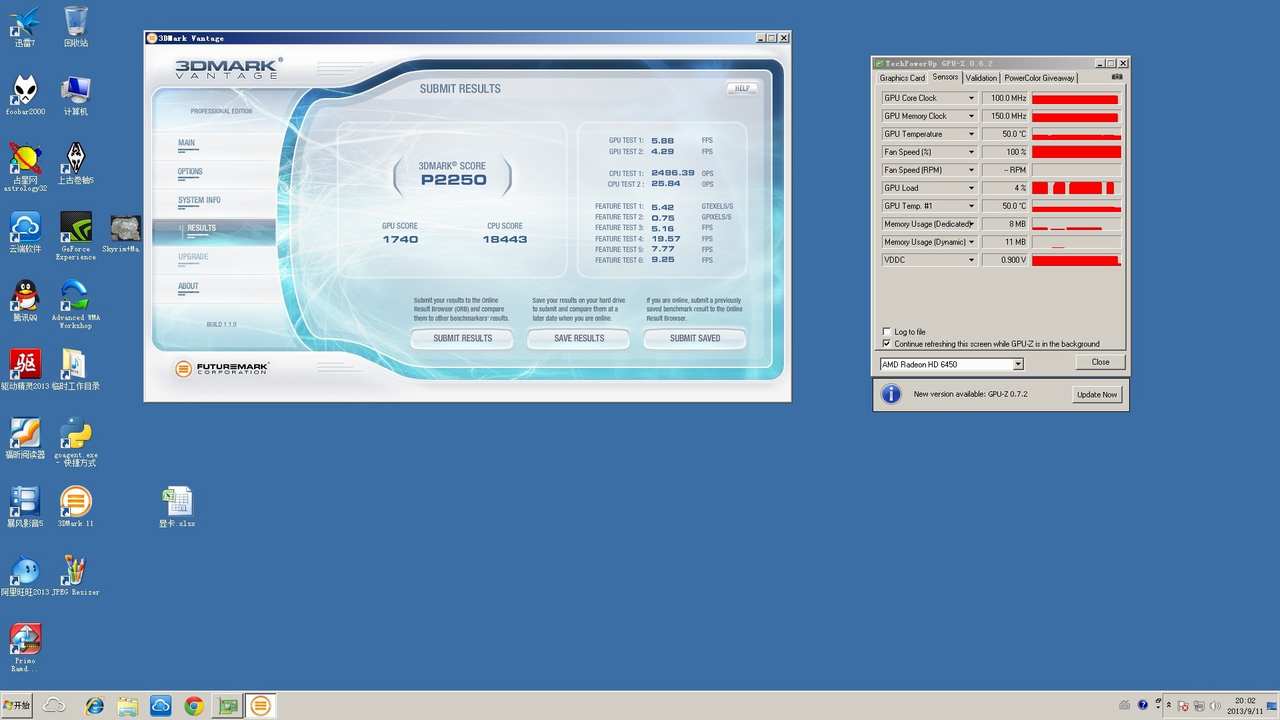Screen dimensions: 1280x720
Task: Open ABOUT in 3DMark sidebar
Action: coord(188,286)
